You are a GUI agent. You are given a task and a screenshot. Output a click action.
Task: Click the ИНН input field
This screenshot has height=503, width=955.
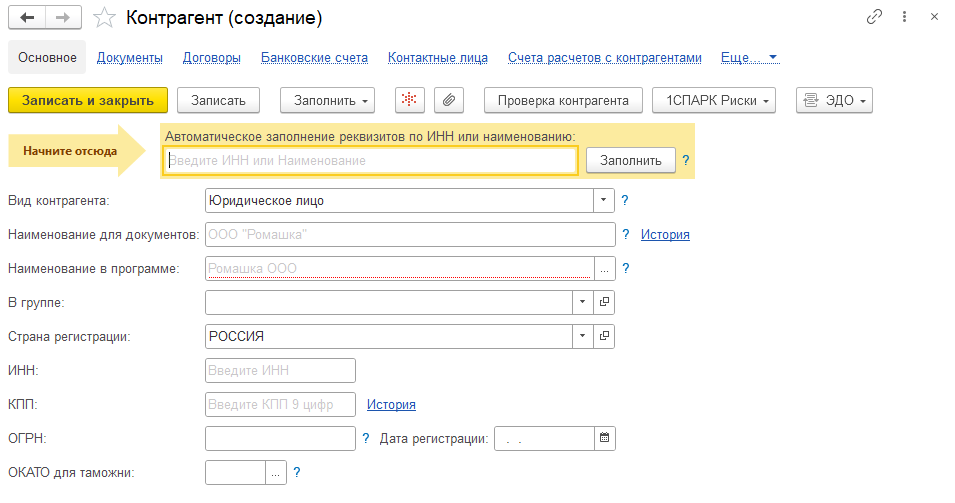[280, 370]
